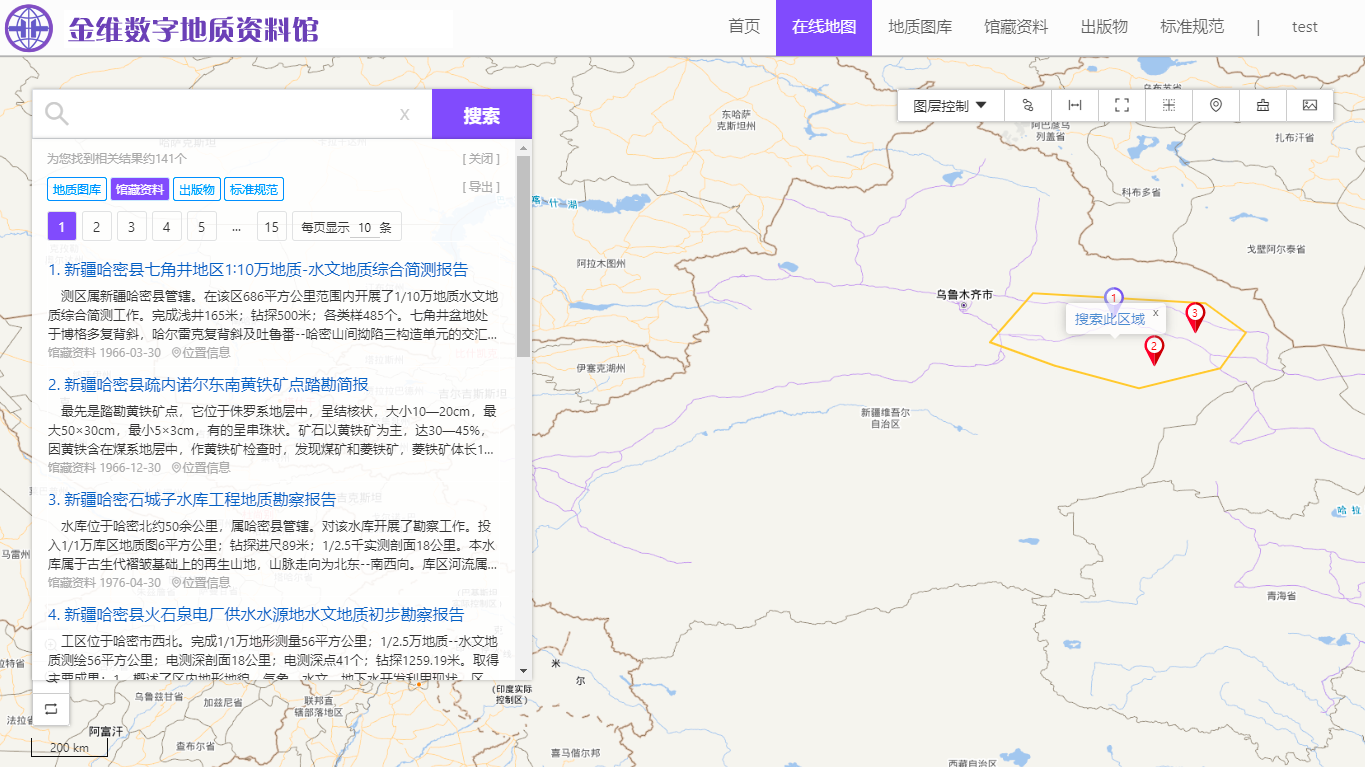Click red map marker number 2
The width and height of the screenshot is (1365, 767).
click(x=1154, y=350)
